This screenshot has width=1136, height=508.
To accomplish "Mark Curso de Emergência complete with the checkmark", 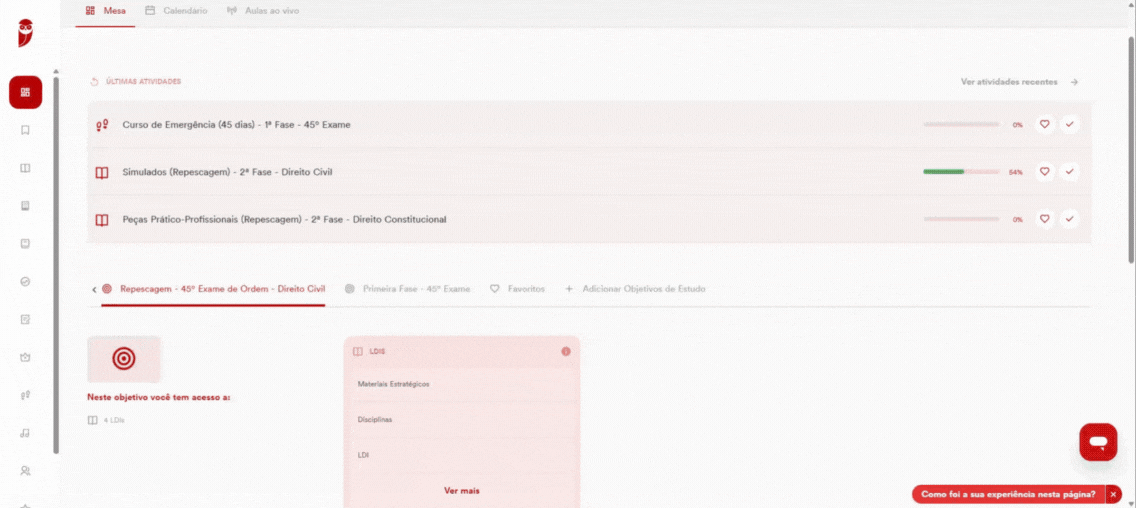I will click(x=1069, y=125).
